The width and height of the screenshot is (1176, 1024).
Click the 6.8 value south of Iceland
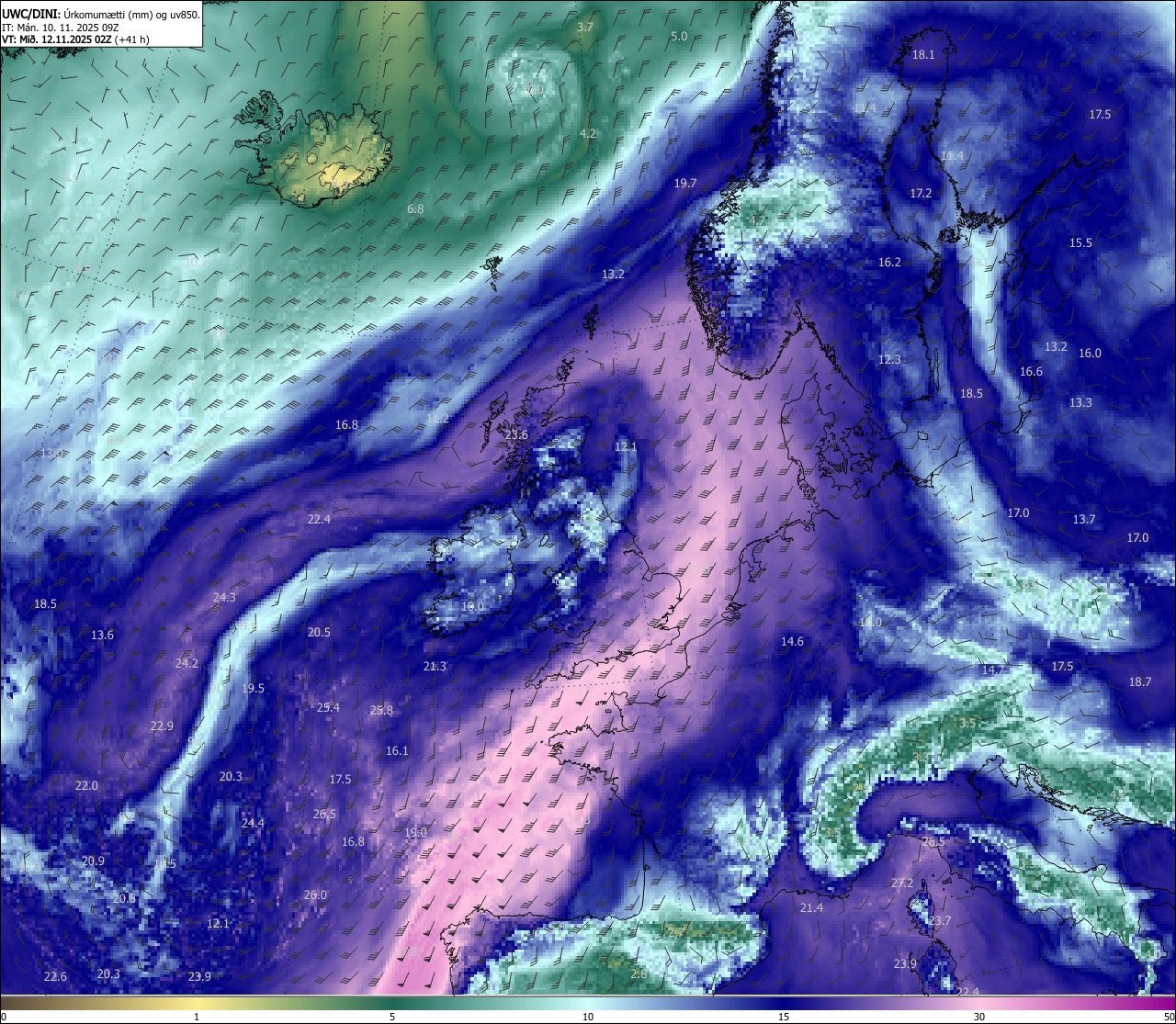tap(415, 208)
